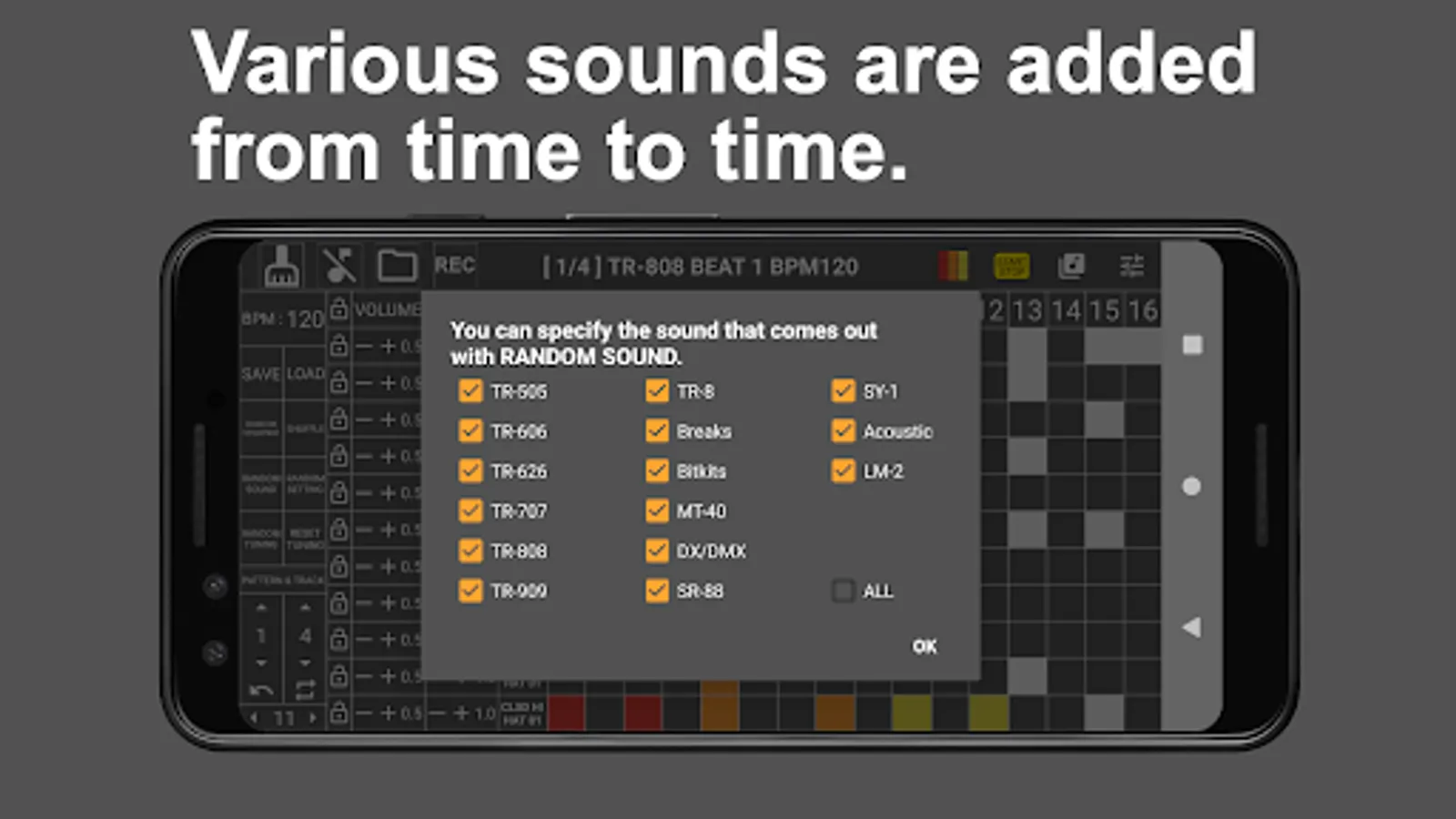The image size is (1456, 819).
Task: Uncheck the TR-707 checkbox
Action: click(x=470, y=511)
